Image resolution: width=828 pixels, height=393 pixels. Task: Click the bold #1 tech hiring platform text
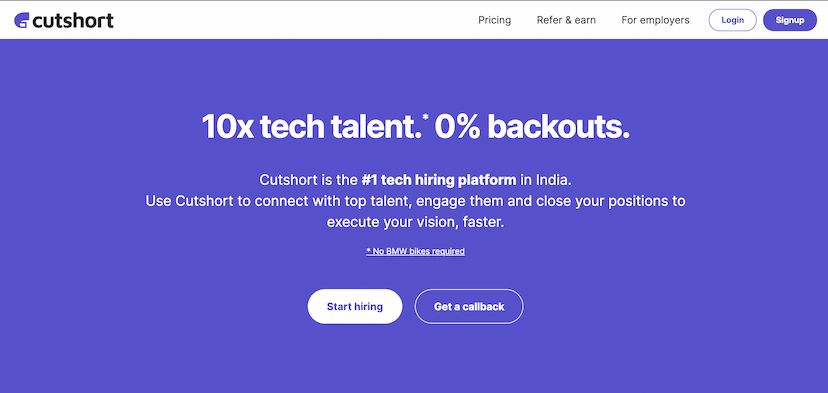439,180
